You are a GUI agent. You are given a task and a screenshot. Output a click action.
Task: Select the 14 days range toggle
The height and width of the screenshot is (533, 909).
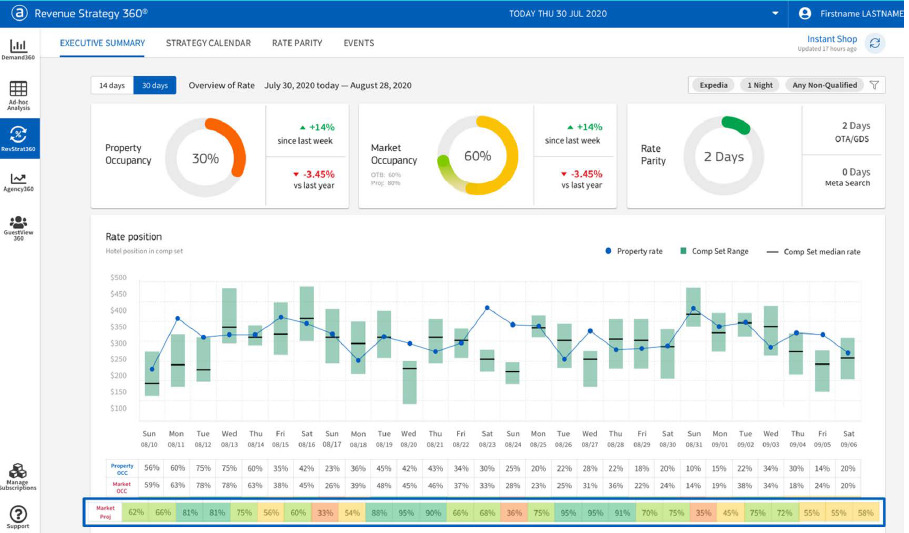[112, 85]
